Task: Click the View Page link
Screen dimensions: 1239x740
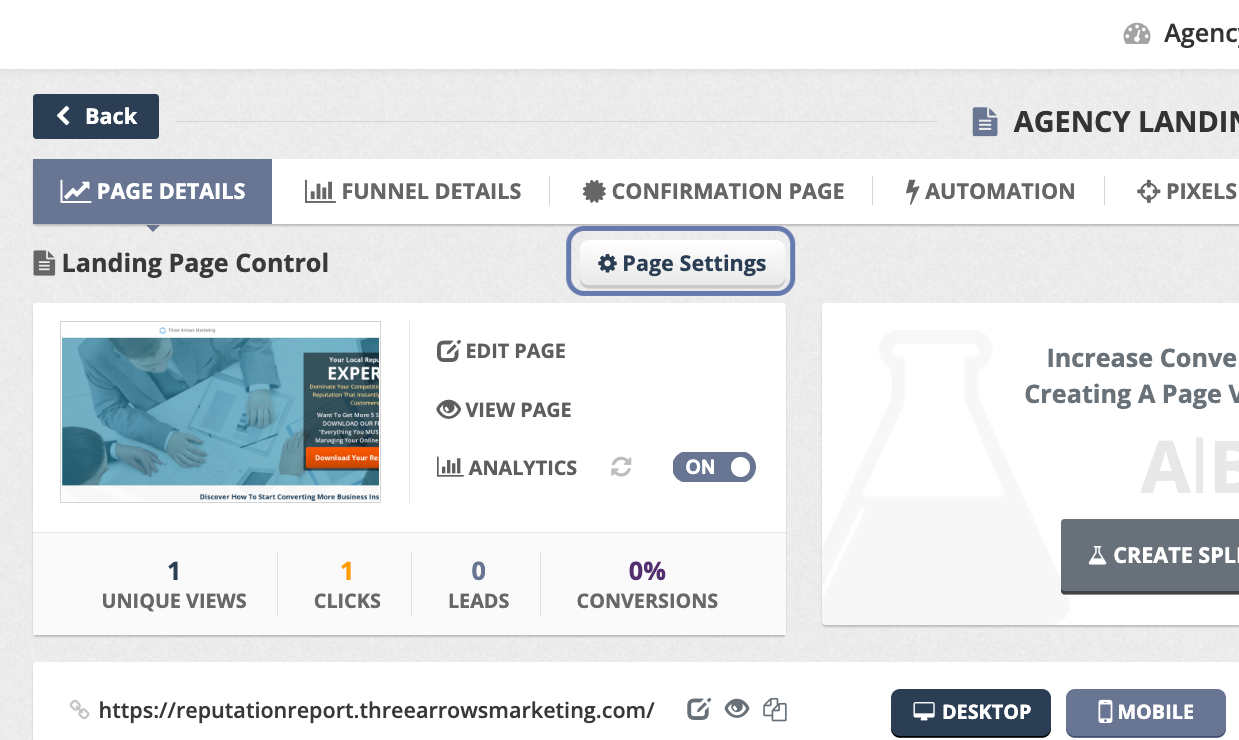Action: click(x=504, y=410)
